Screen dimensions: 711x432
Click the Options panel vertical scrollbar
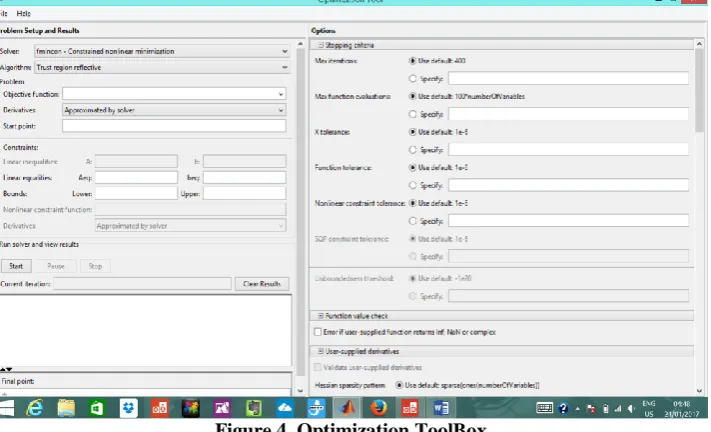[x=699, y=91]
